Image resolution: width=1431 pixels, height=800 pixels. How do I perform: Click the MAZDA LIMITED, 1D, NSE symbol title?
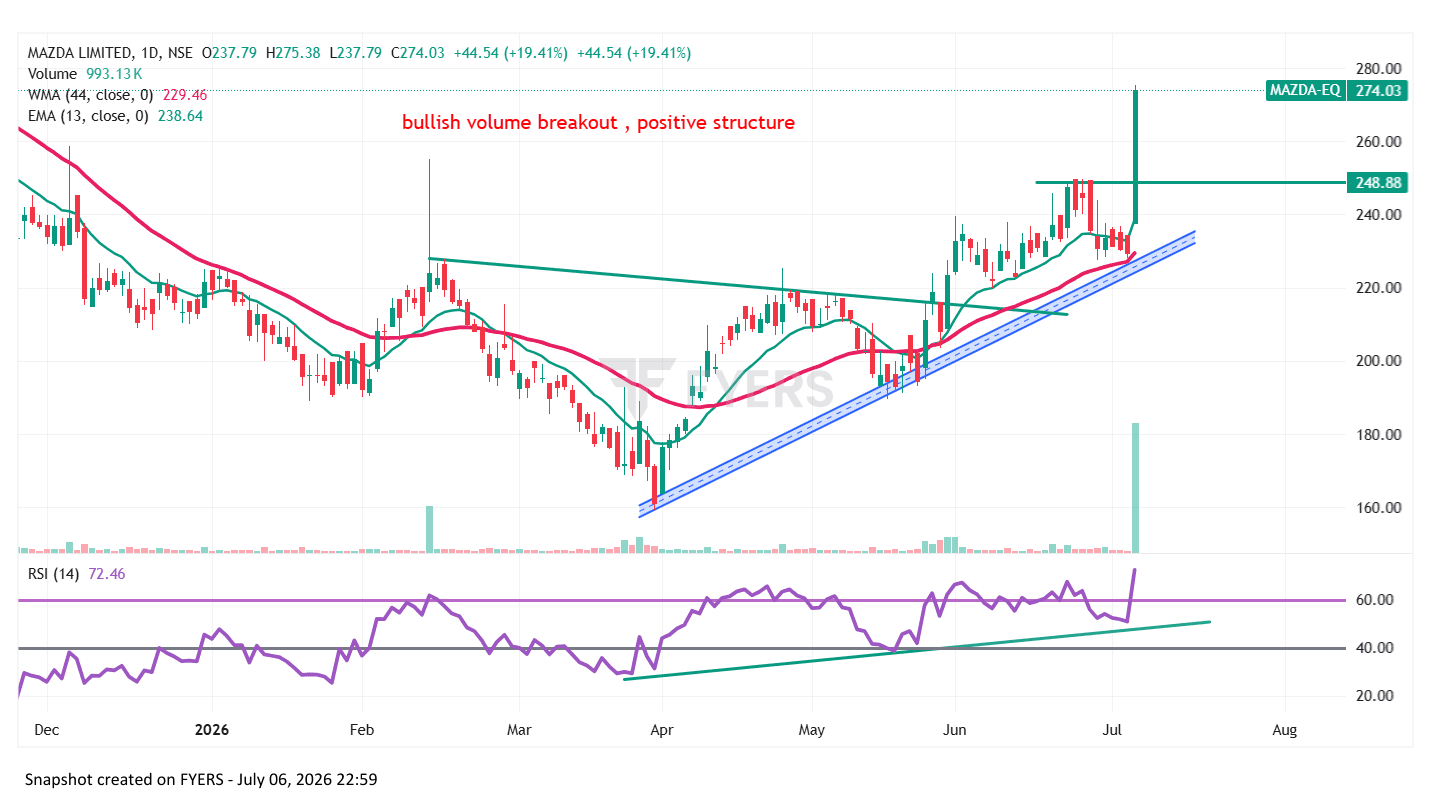[x=111, y=52]
